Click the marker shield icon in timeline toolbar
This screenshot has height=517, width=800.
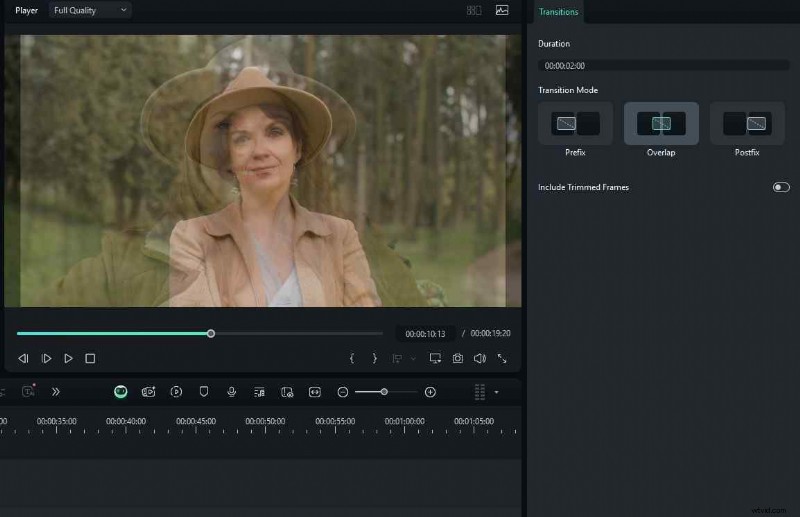tap(203, 392)
